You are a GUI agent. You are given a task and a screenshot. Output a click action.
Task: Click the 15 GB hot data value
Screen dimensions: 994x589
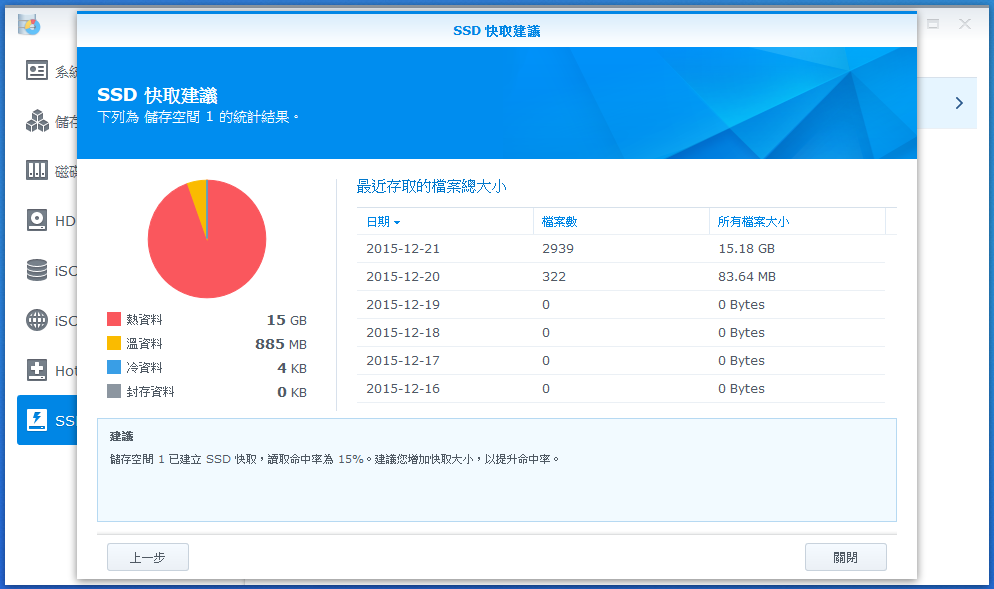point(287,320)
